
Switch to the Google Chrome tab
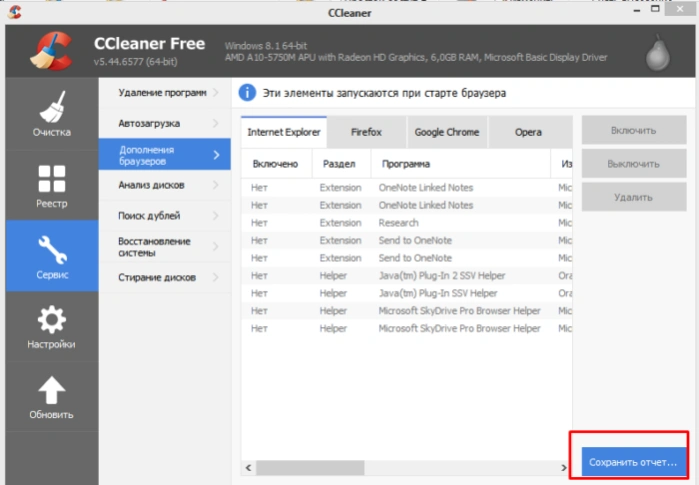[x=447, y=132]
